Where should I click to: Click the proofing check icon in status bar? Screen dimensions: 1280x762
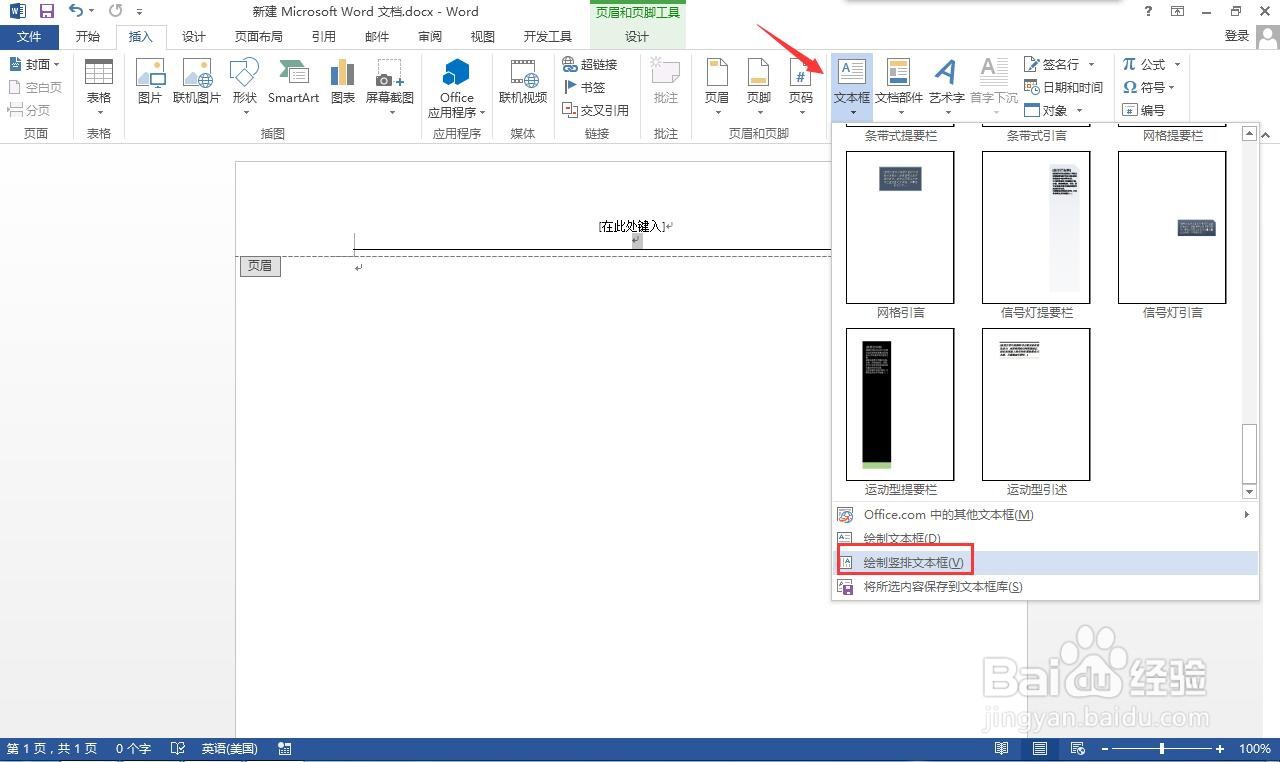click(178, 749)
